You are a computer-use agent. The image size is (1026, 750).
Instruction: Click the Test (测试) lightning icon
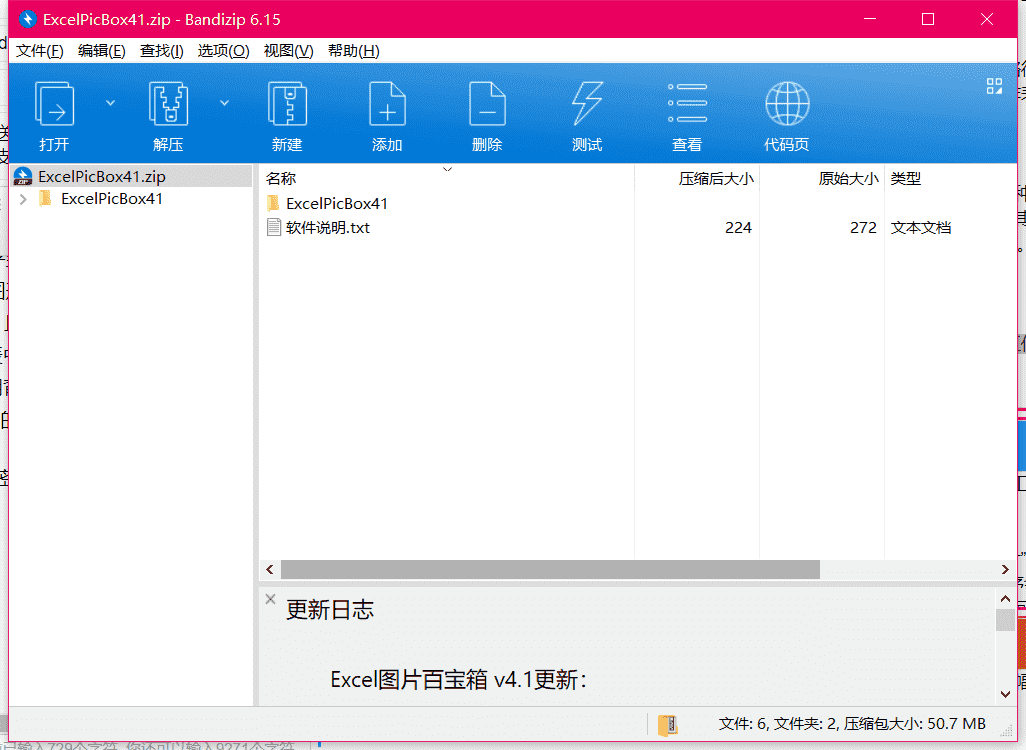pos(587,103)
